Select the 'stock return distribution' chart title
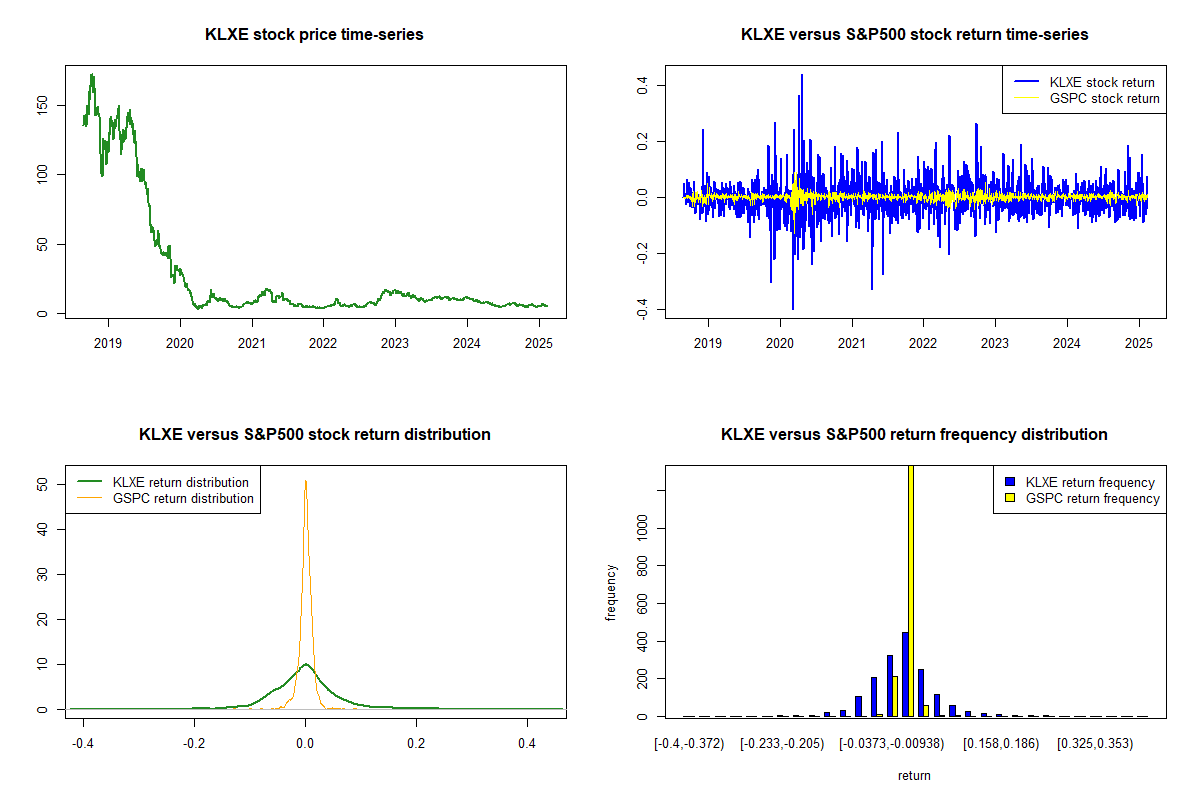 tap(314, 435)
